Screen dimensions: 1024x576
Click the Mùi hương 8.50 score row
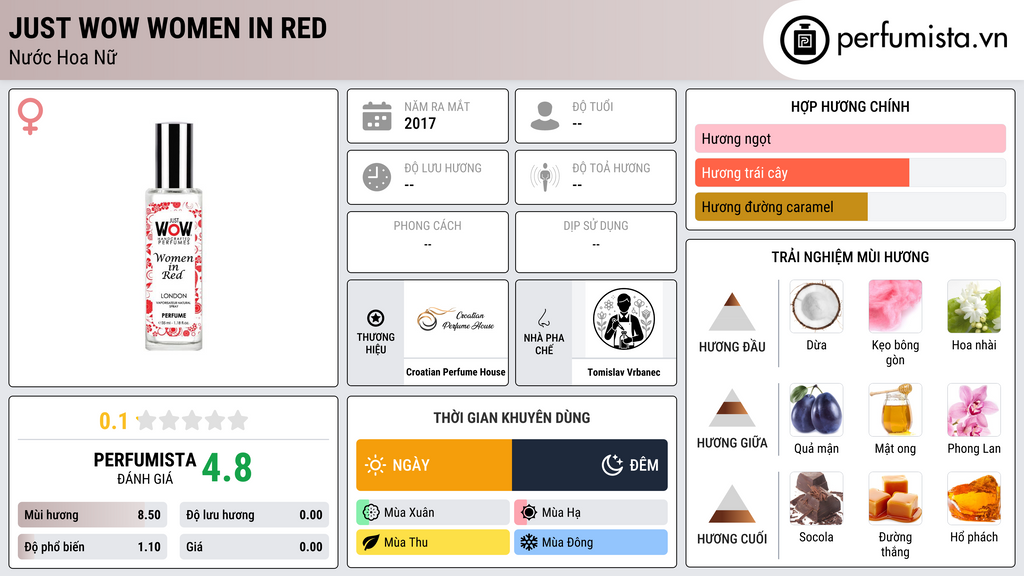(92, 515)
